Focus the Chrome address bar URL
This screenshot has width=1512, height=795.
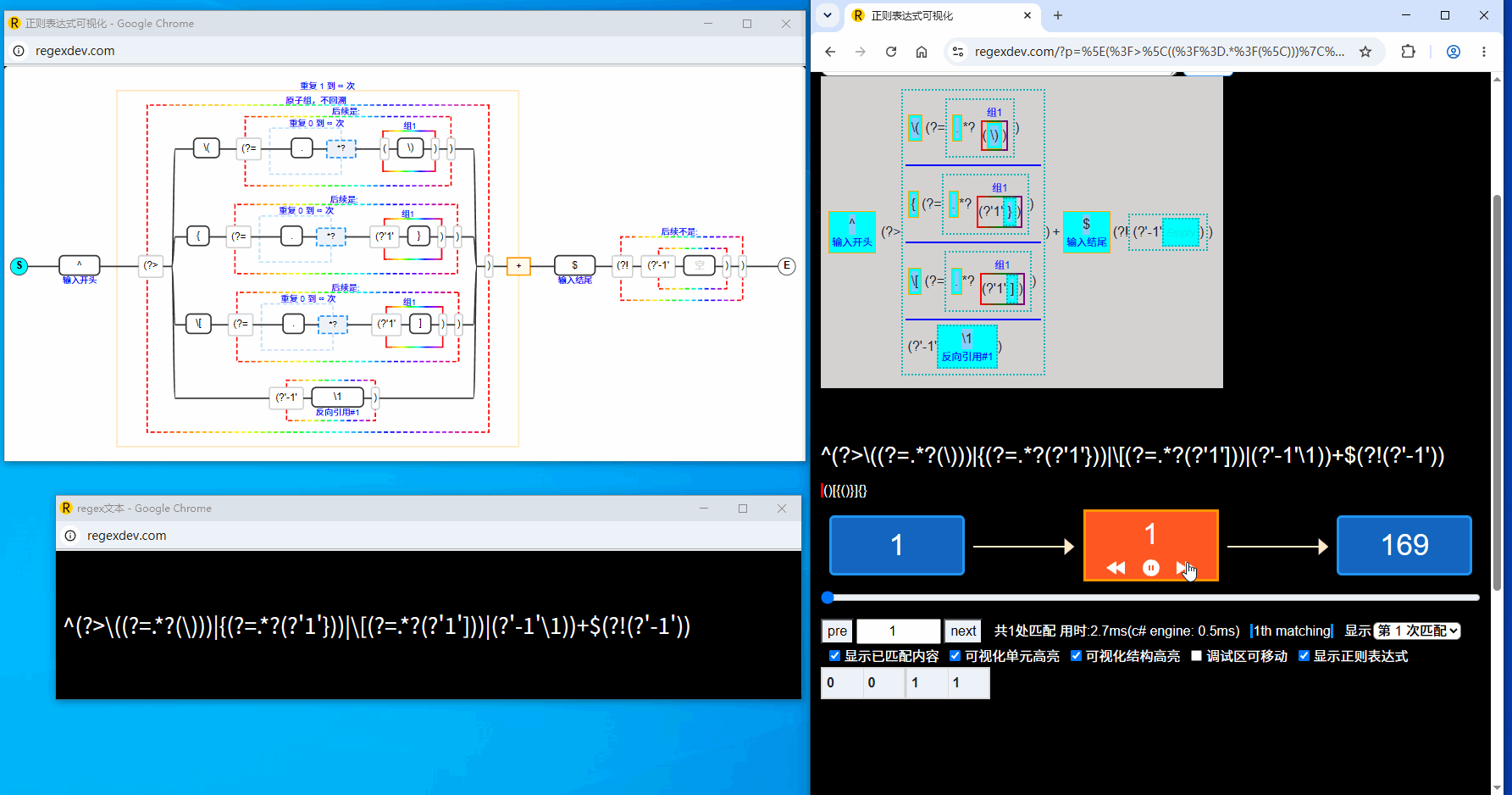point(1159,52)
